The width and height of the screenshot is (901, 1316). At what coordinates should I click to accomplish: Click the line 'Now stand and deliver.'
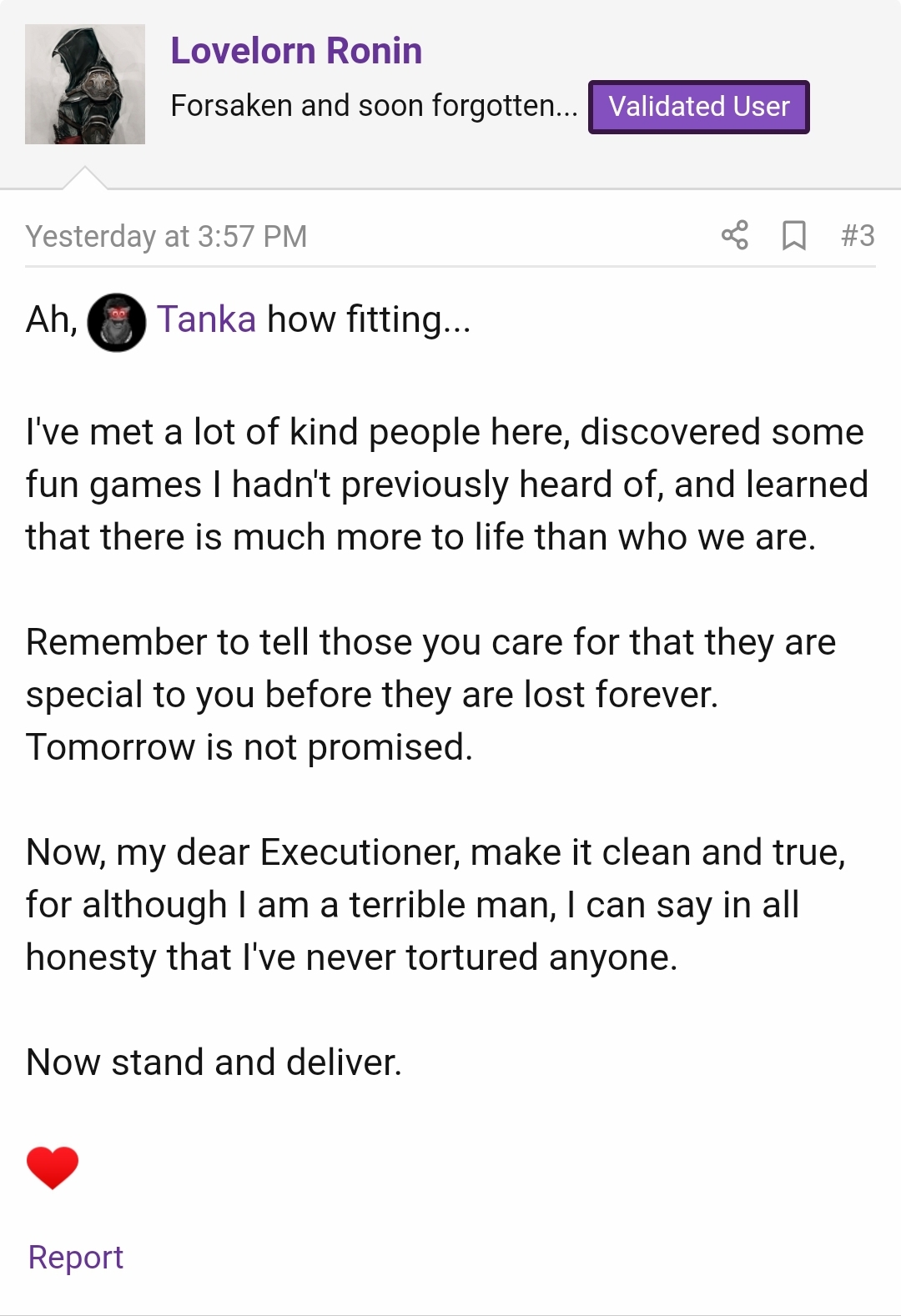pyautogui.click(x=214, y=1062)
